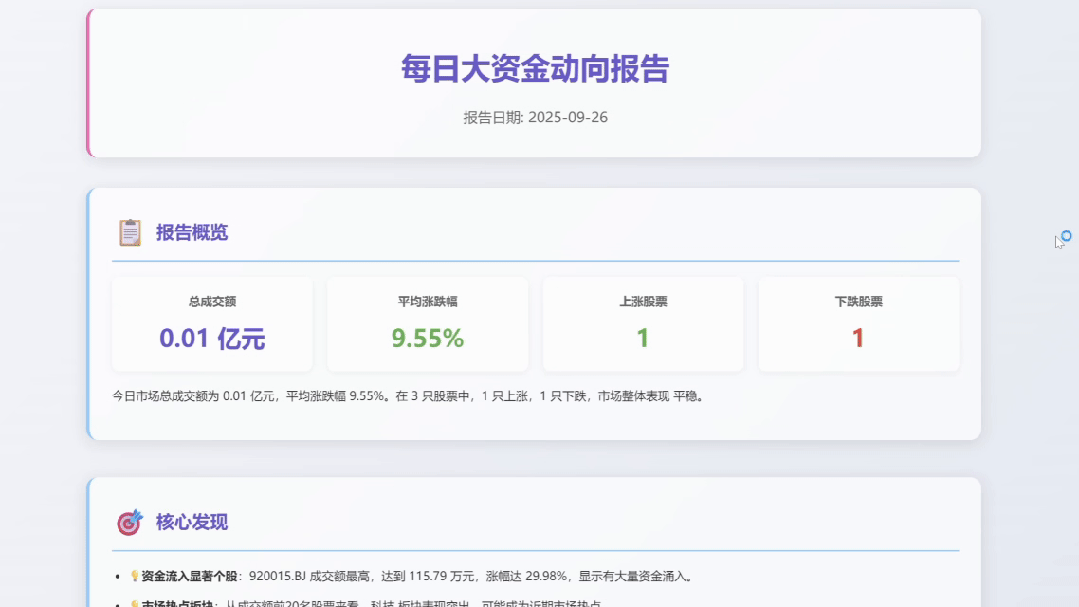Image resolution: width=1079 pixels, height=607 pixels.
Task: Select the report date 2025-09-26
Action: point(536,117)
